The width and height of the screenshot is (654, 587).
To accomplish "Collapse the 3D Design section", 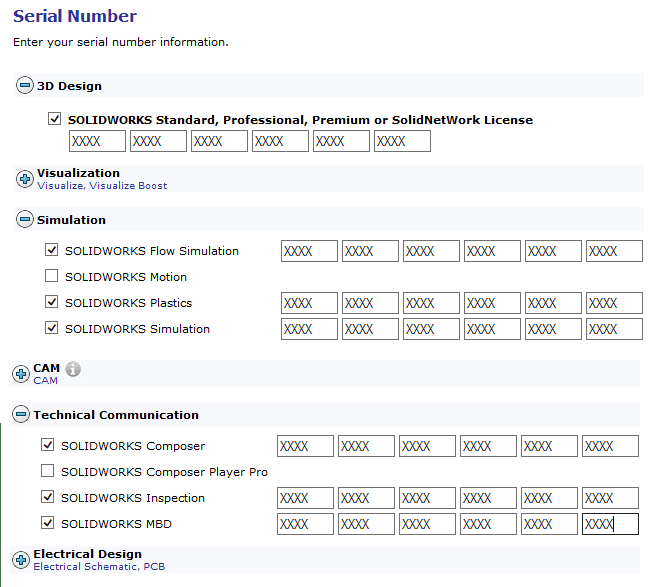I will pyautogui.click(x=25, y=86).
